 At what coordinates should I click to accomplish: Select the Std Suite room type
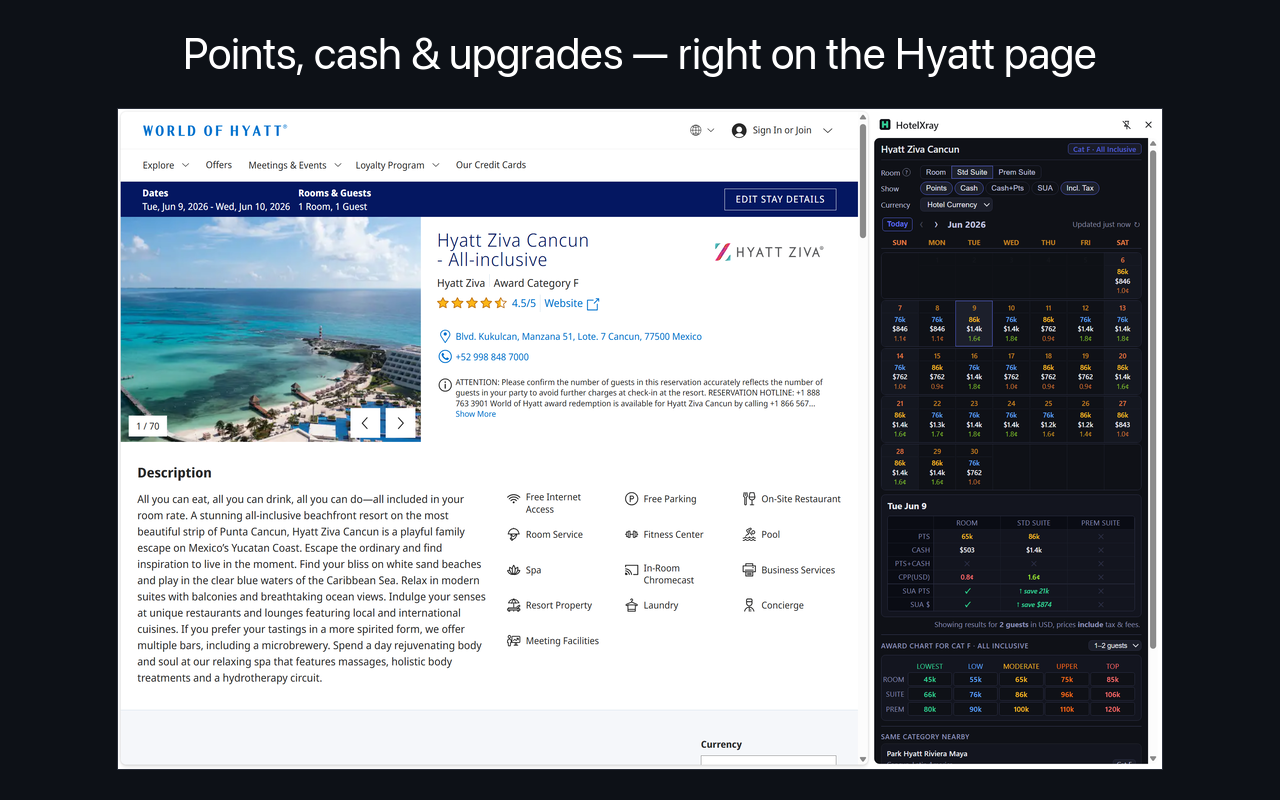coord(971,172)
